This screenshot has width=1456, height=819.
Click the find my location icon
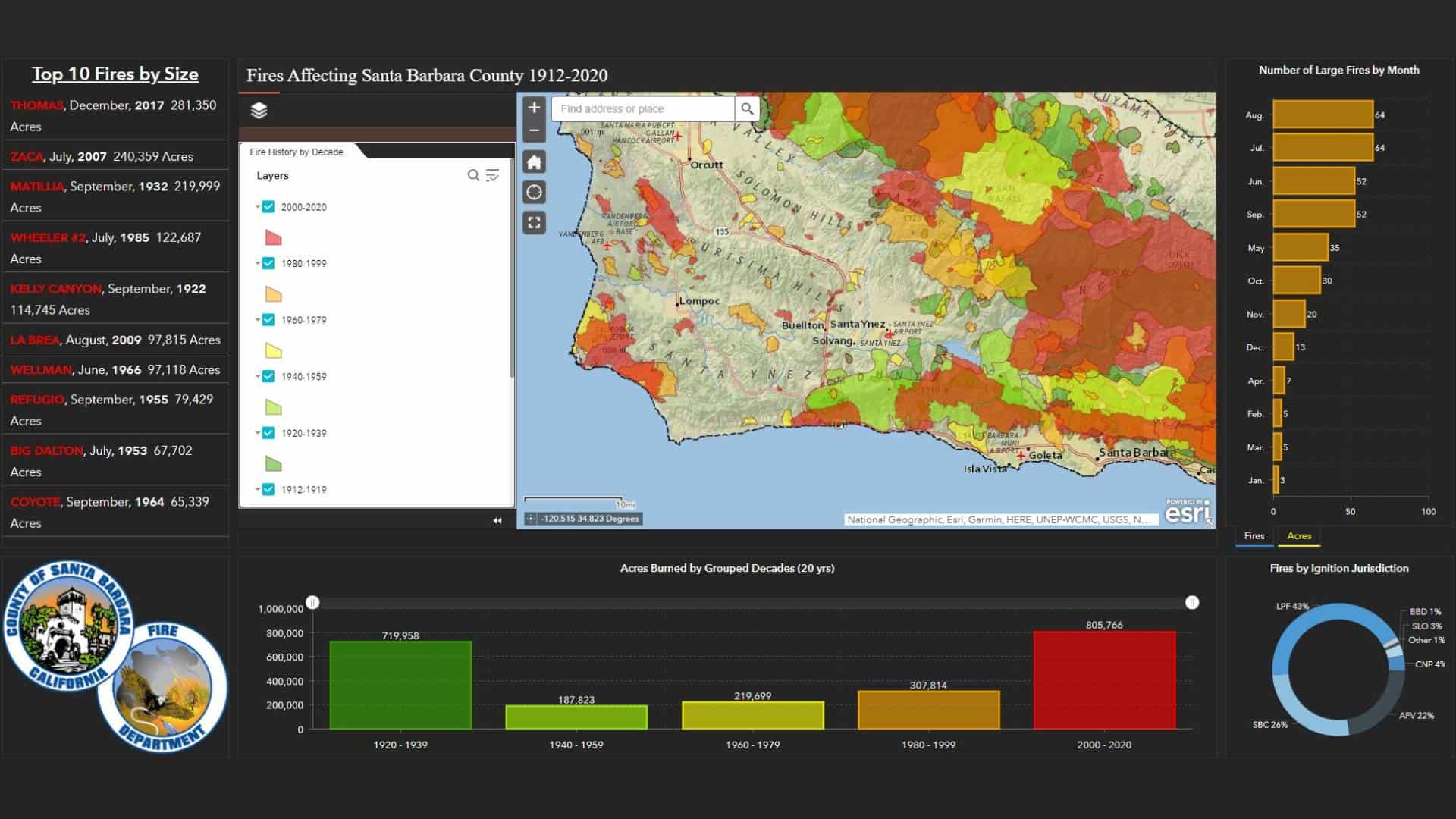tap(534, 192)
